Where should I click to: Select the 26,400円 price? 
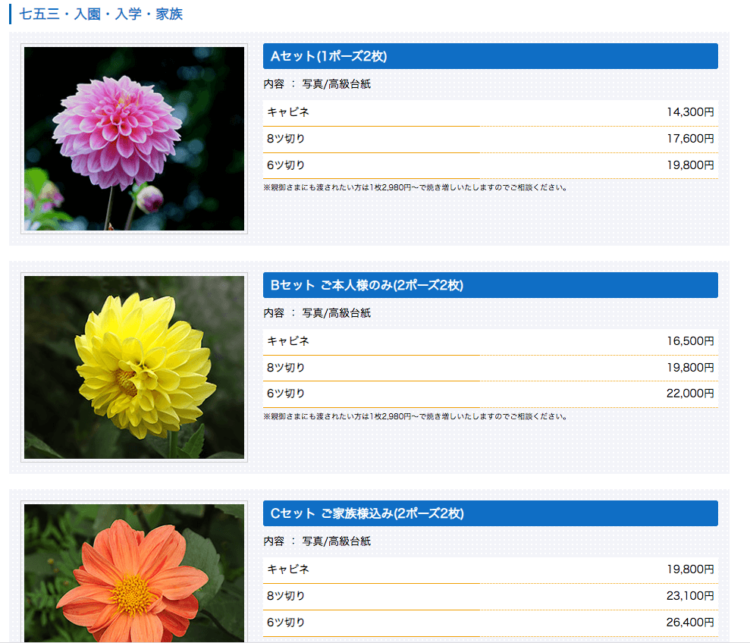[x=690, y=622]
